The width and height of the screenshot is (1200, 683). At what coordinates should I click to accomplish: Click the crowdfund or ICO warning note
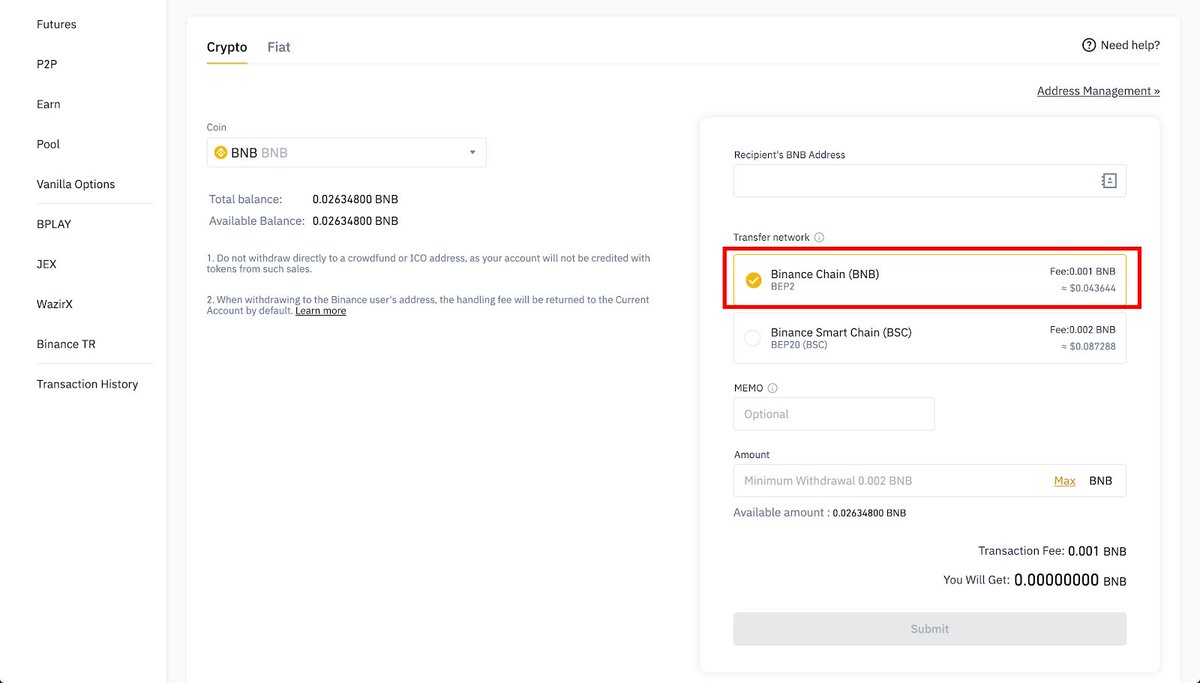[430, 264]
